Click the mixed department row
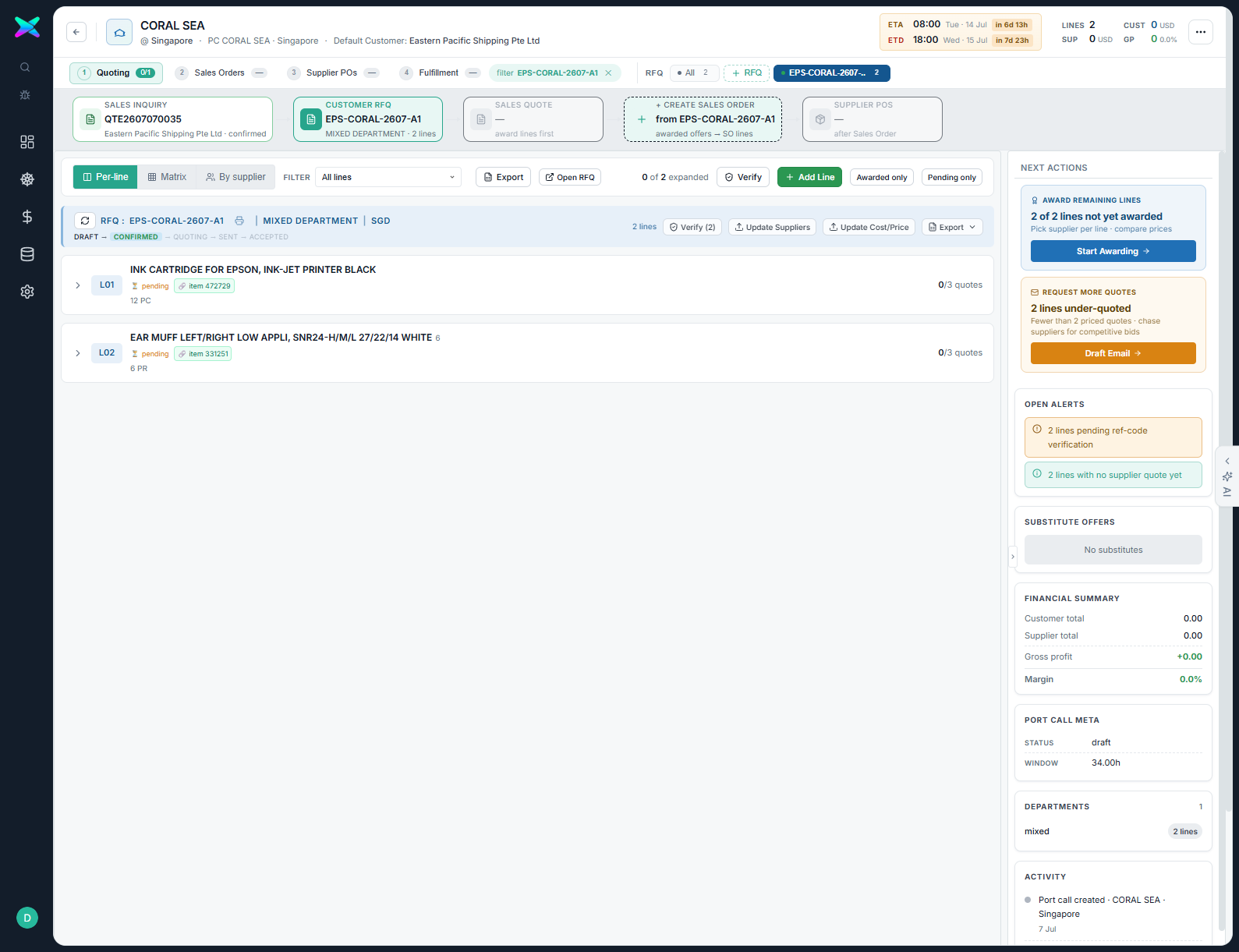The width and height of the screenshot is (1239, 952). coord(1113,831)
